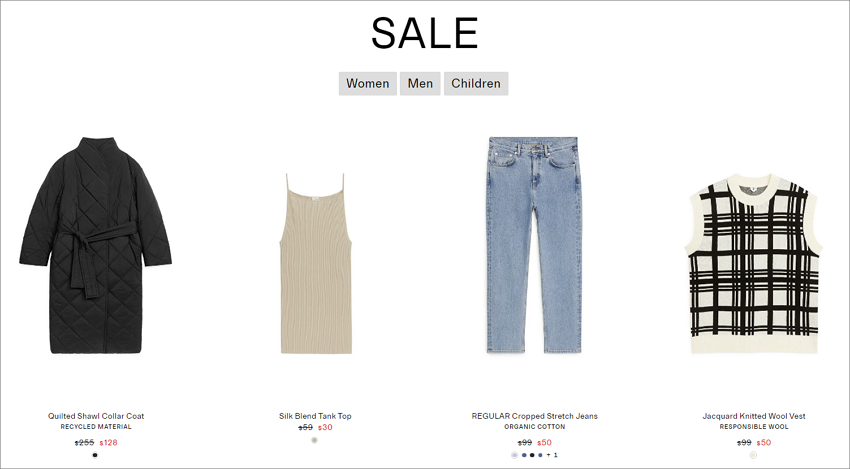The height and width of the screenshot is (469, 850).
Task: Expand the jeans' '+ 1' more colors
Action: tap(552, 455)
